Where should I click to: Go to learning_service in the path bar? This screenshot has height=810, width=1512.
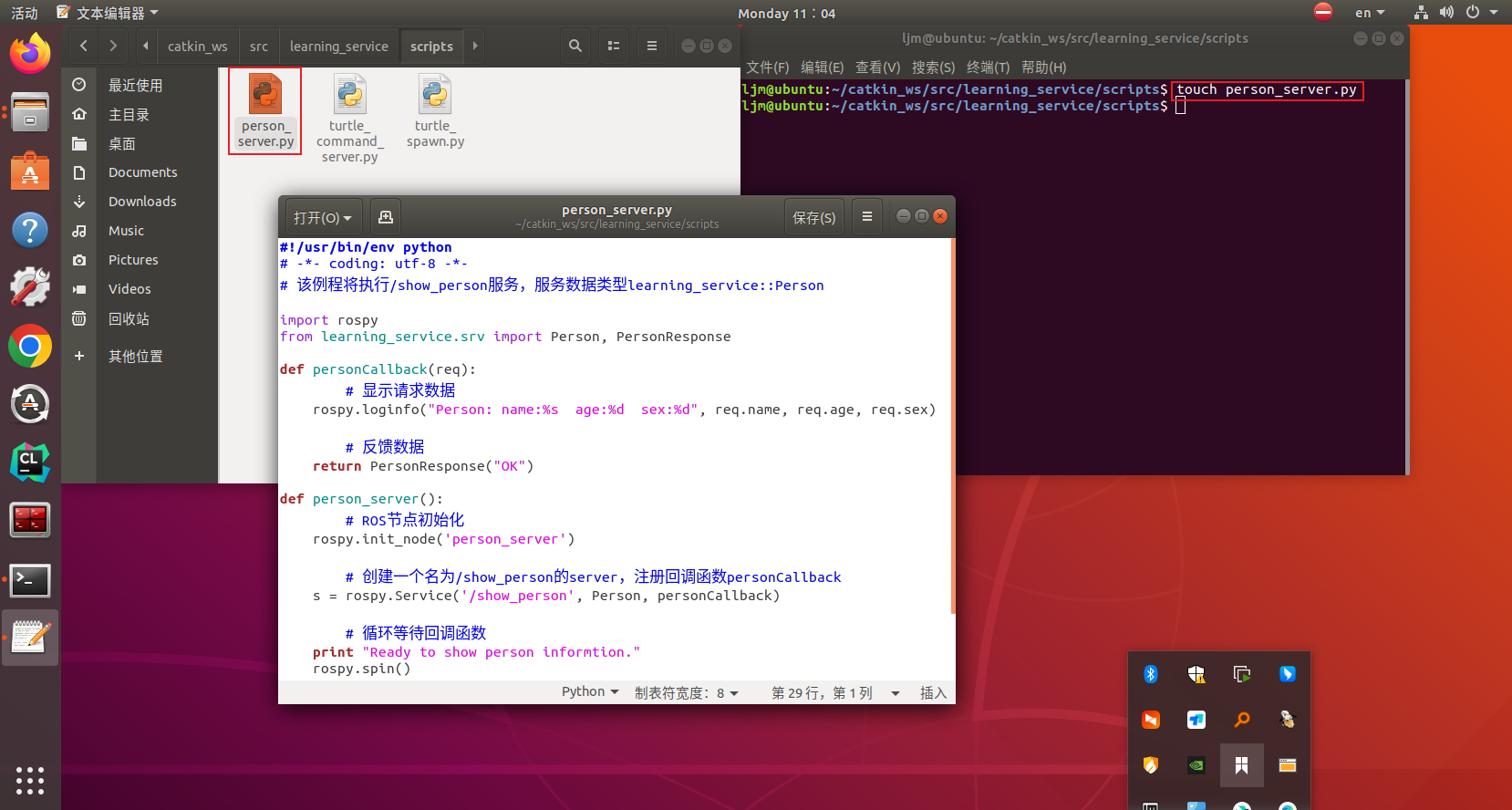tap(339, 46)
